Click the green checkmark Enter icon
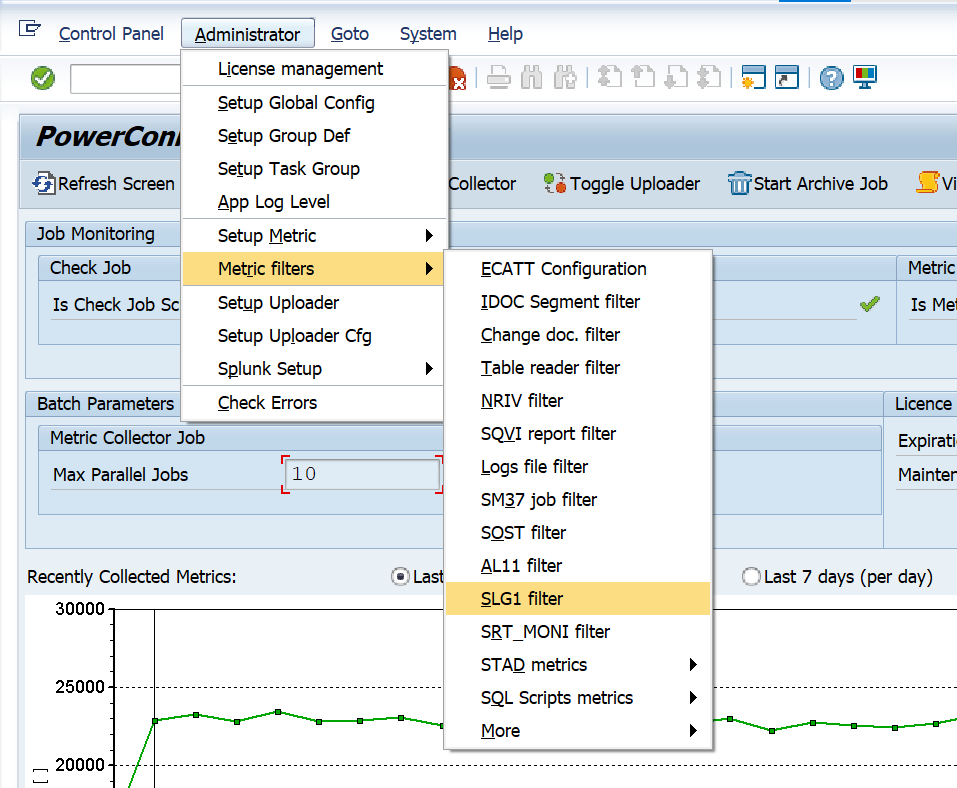The width and height of the screenshot is (957, 788). [x=43, y=78]
